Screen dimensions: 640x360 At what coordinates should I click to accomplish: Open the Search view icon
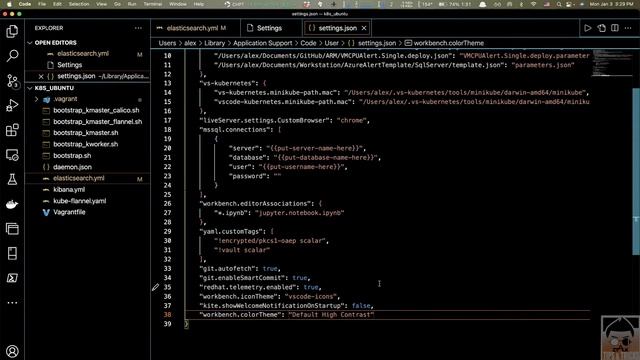pyautogui.click(x=12, y=56)
